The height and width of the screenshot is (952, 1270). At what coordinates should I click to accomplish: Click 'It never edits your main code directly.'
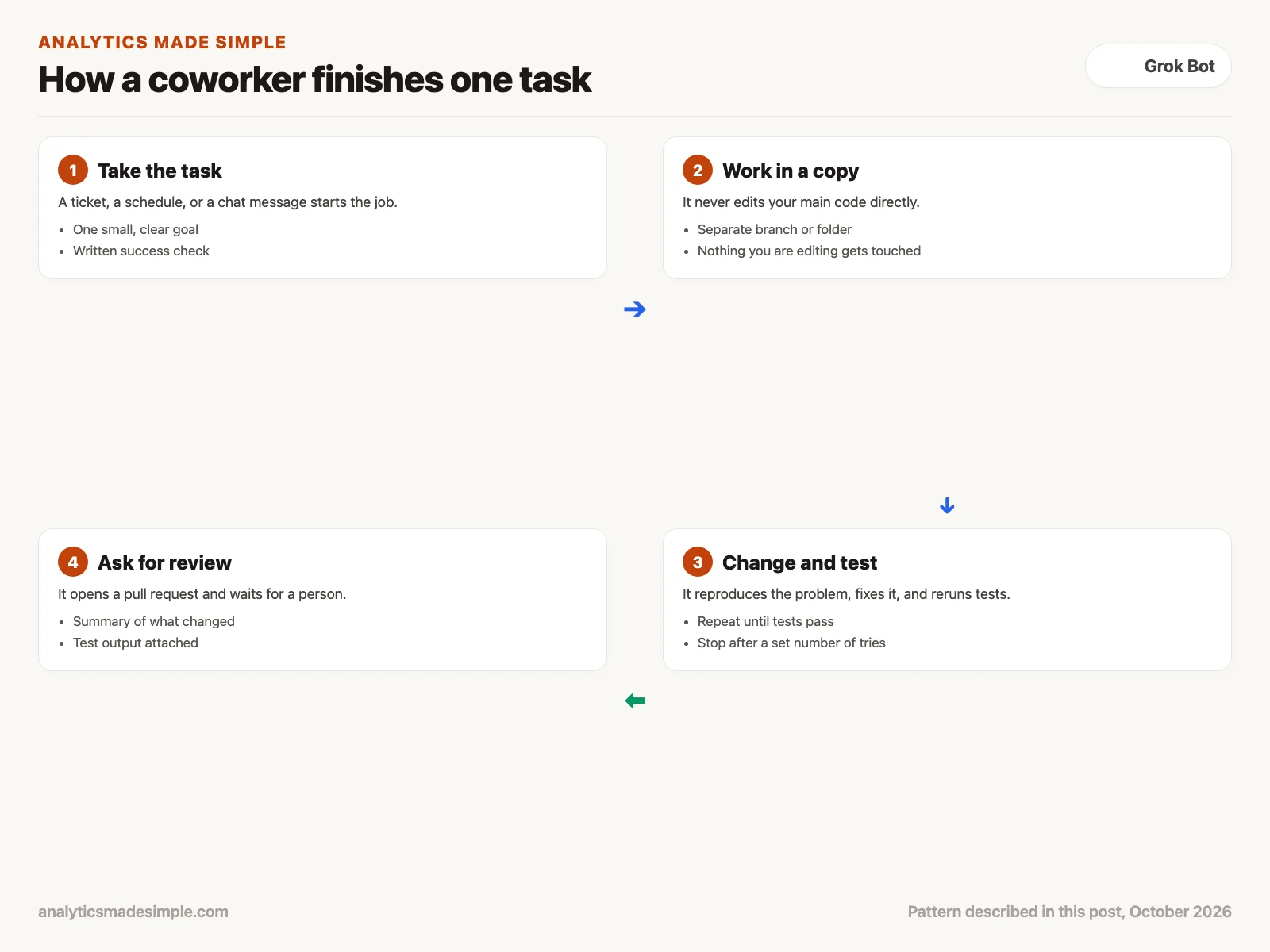pos(801,202)
